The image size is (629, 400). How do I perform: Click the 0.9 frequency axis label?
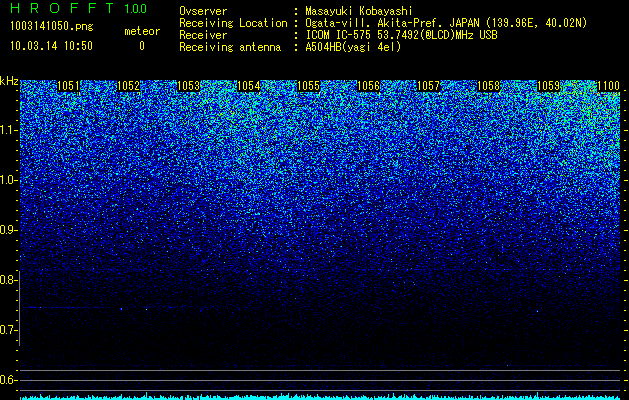click(7, 230)
